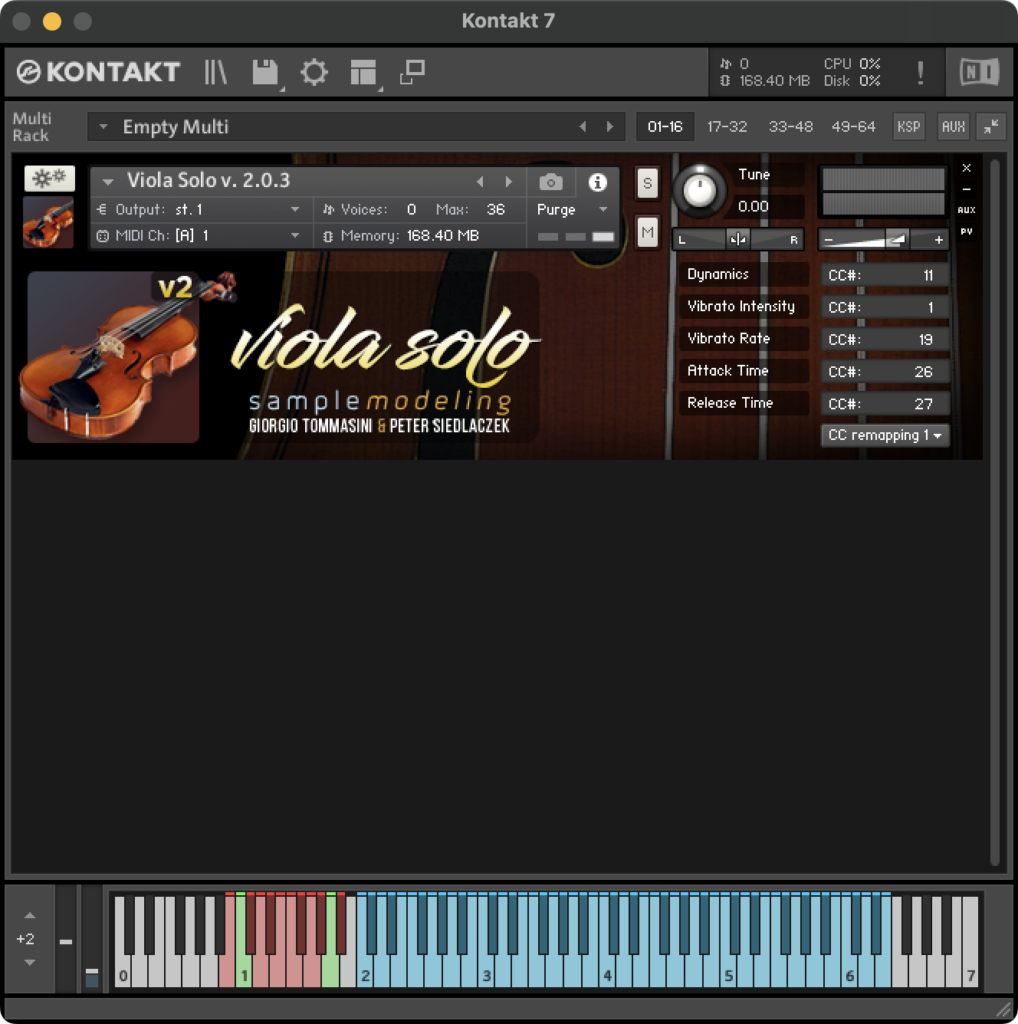The image size is (1018, 1024).
Task: Click the pitch bend wheel
Action: point(66,940)
